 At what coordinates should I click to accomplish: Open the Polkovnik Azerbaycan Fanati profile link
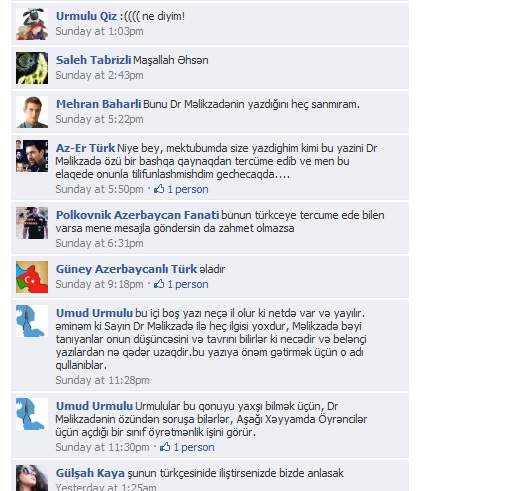pos(137,215)
